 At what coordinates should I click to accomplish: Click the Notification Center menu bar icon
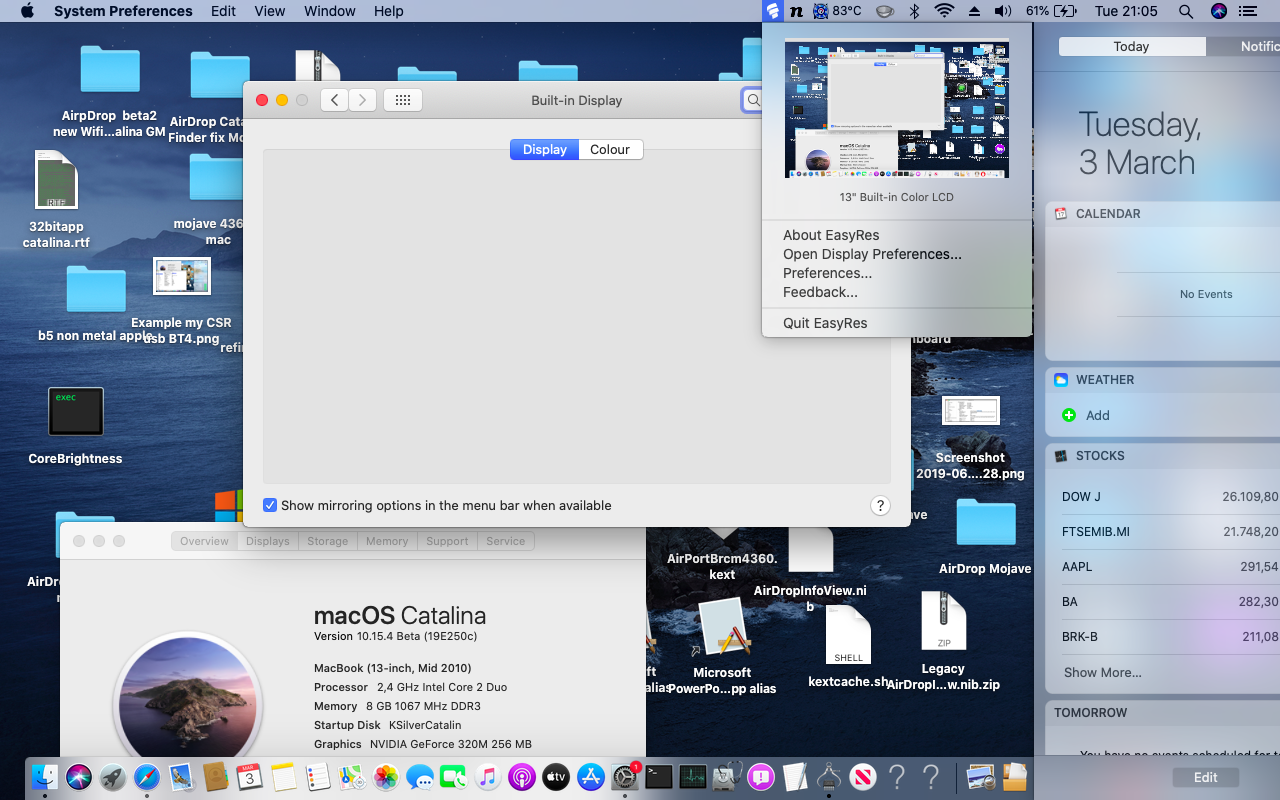1247,11
